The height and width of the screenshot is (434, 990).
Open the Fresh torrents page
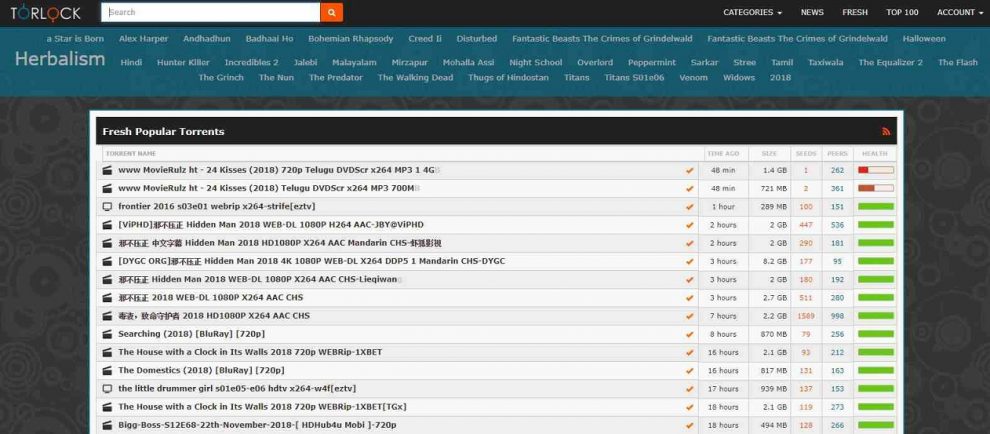(855, 12)
